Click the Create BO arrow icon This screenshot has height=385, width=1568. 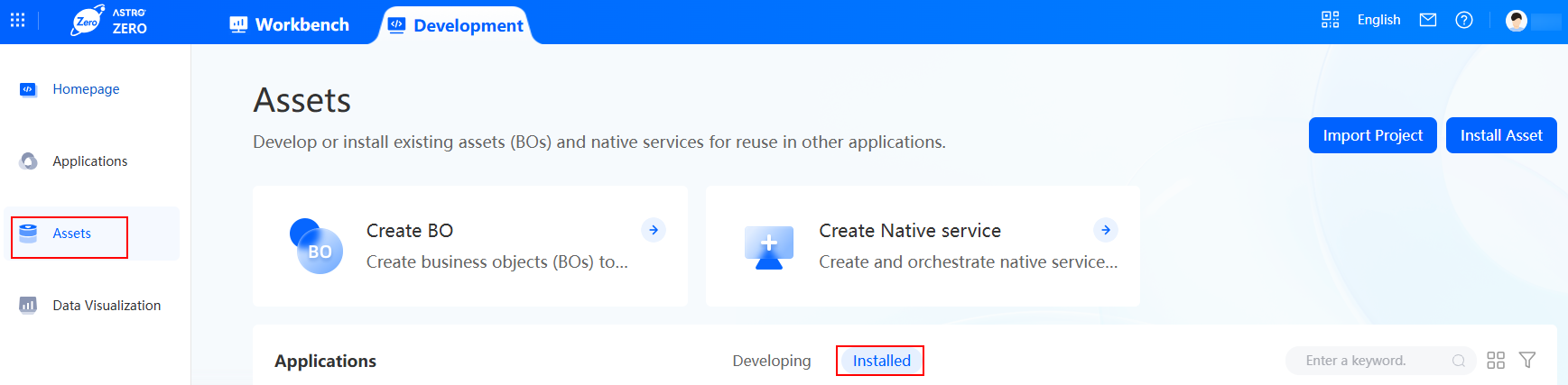654,230
